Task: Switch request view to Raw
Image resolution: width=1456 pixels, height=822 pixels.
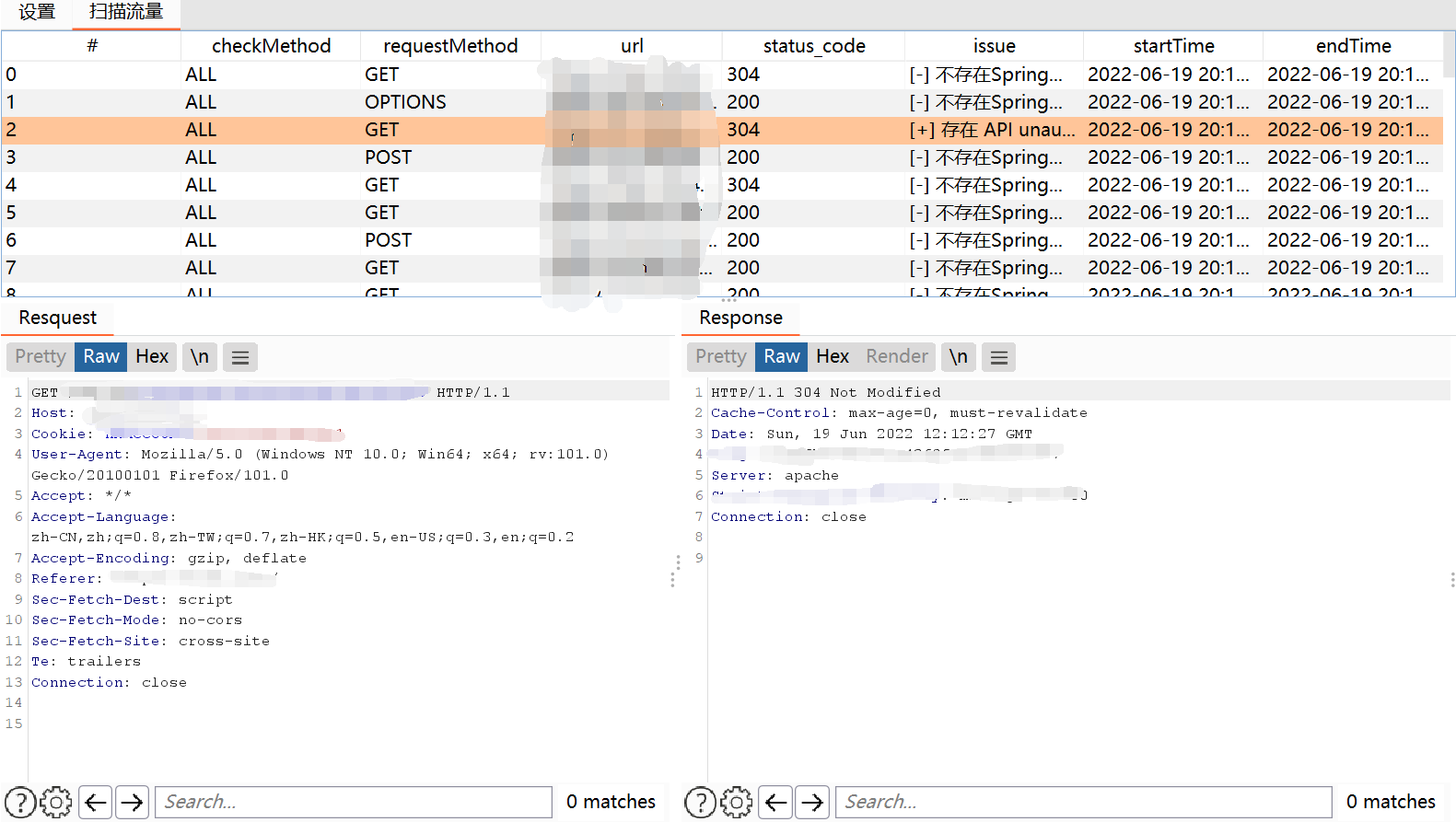Action: coord(101,357)
